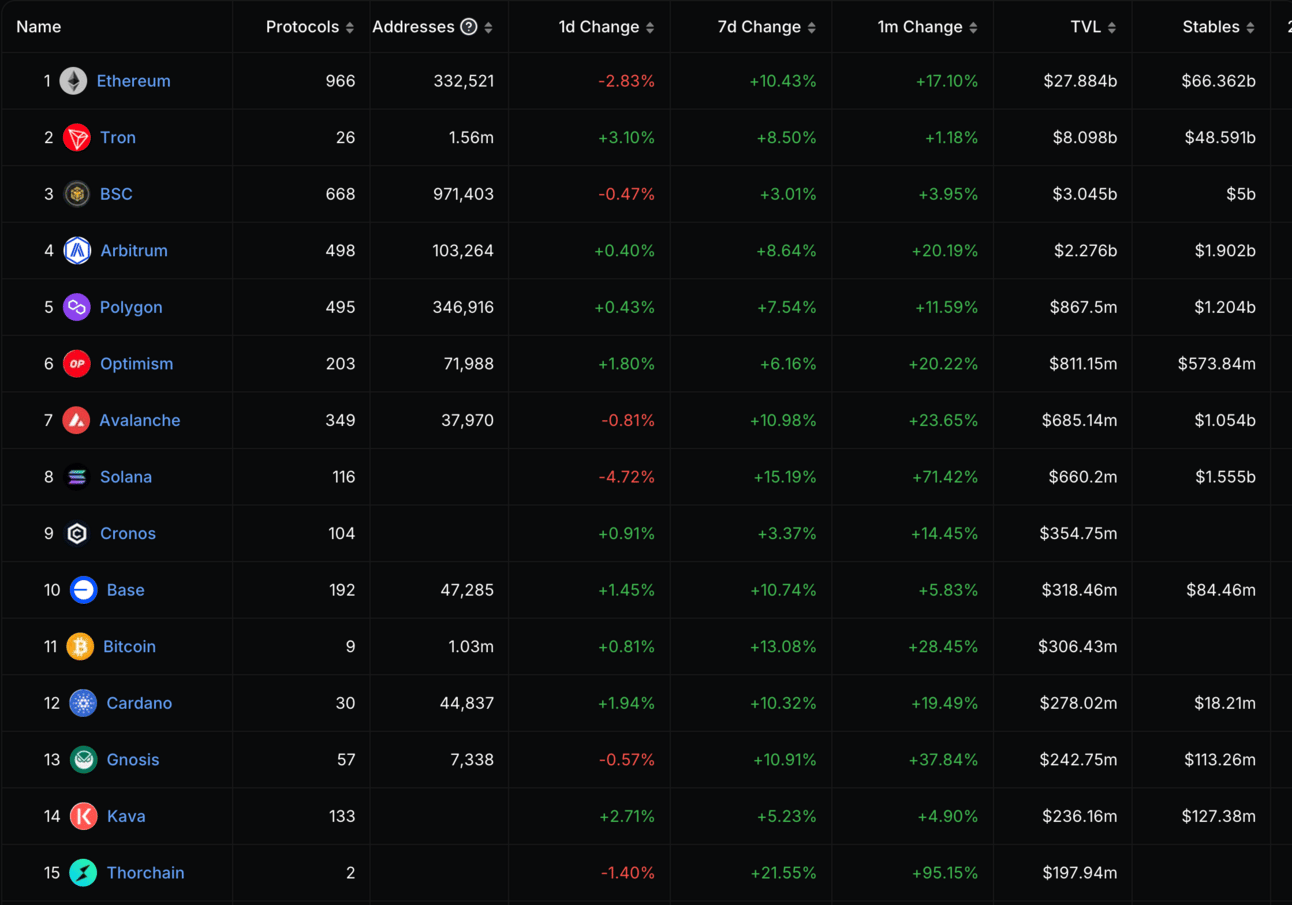This screenshot has width=1292, height=905.
Task: Click Optimism TVL value $811.15m
Action: tap(1083, 364)
